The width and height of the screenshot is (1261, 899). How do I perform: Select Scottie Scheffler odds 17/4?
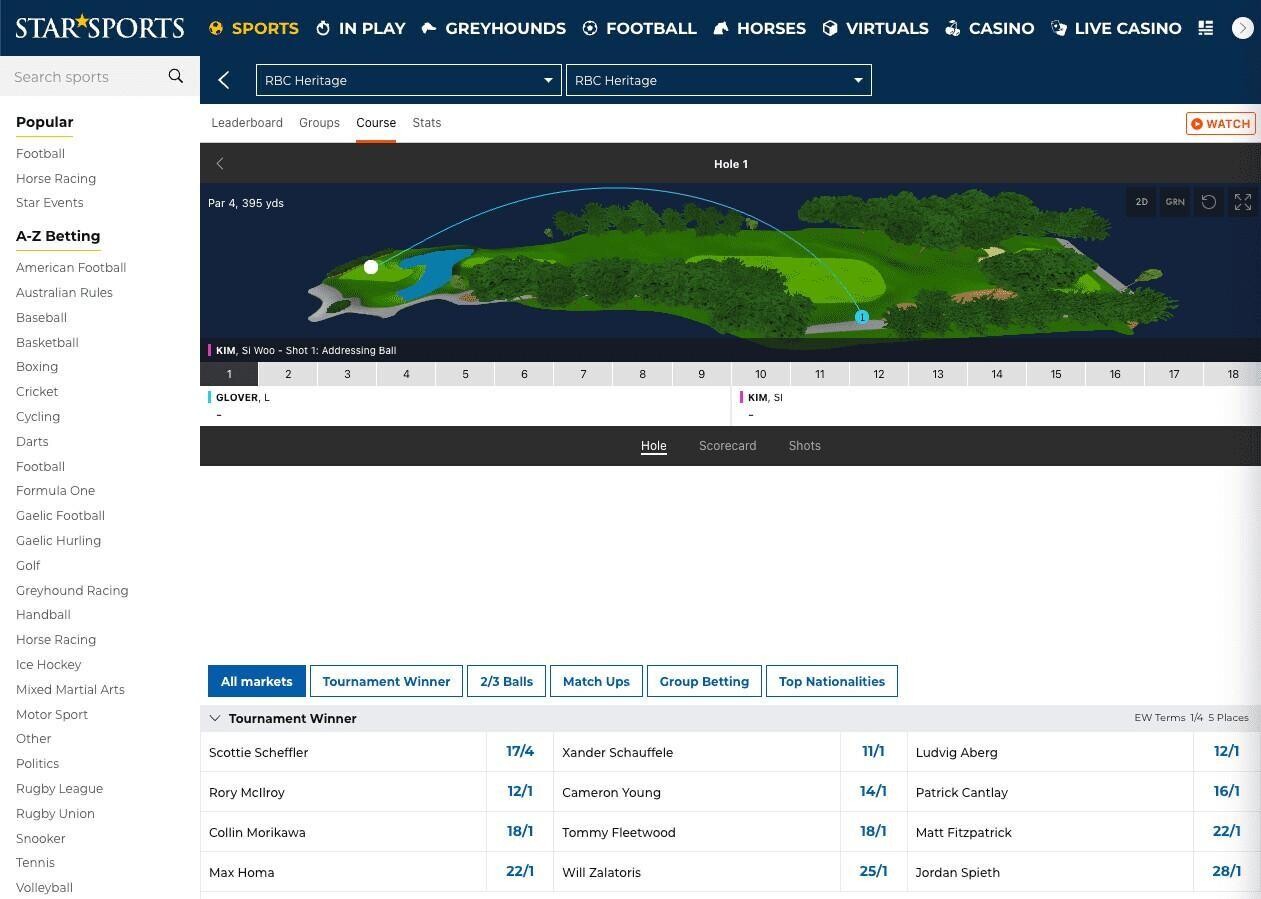[x=520, y=752]
